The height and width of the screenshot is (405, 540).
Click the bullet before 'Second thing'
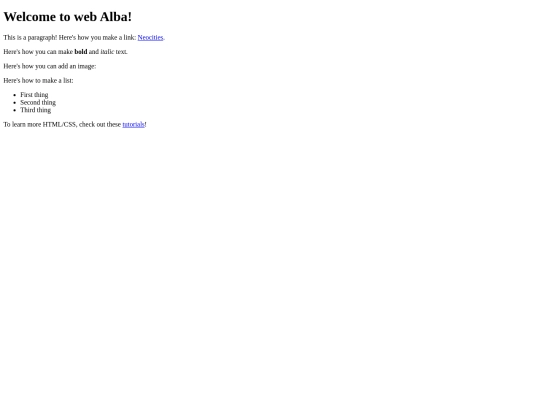click(x=14, y=103)
